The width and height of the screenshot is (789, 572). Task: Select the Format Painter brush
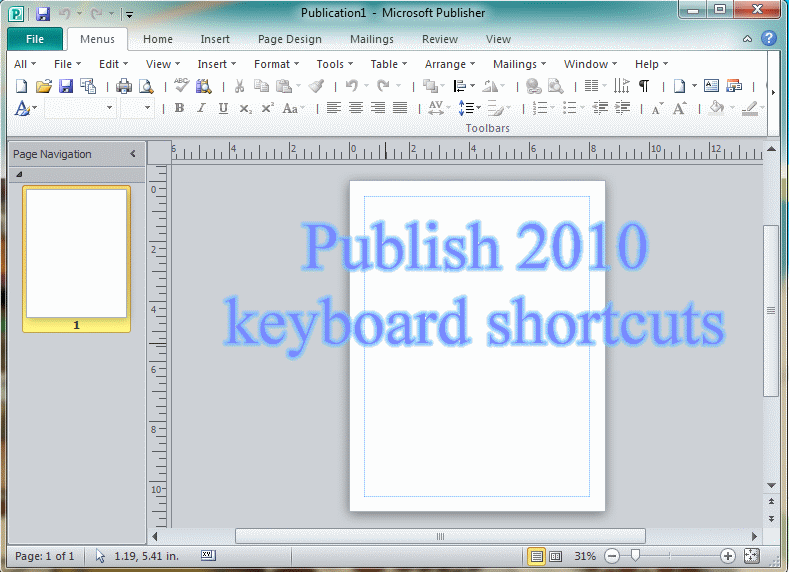317,86
